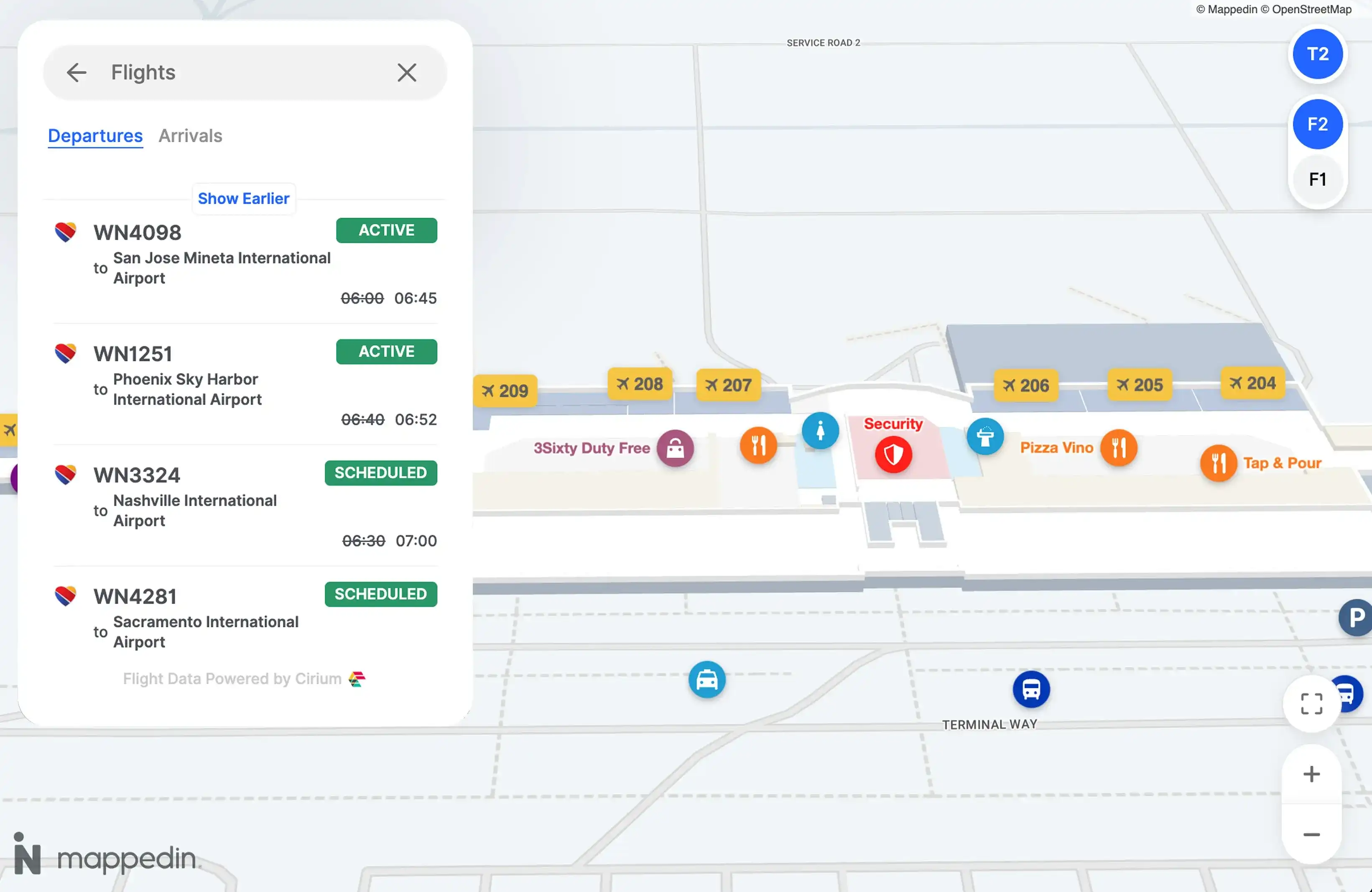1372x892 pixels.
Task: Zoom in using the plus control
Action: 1311,774
